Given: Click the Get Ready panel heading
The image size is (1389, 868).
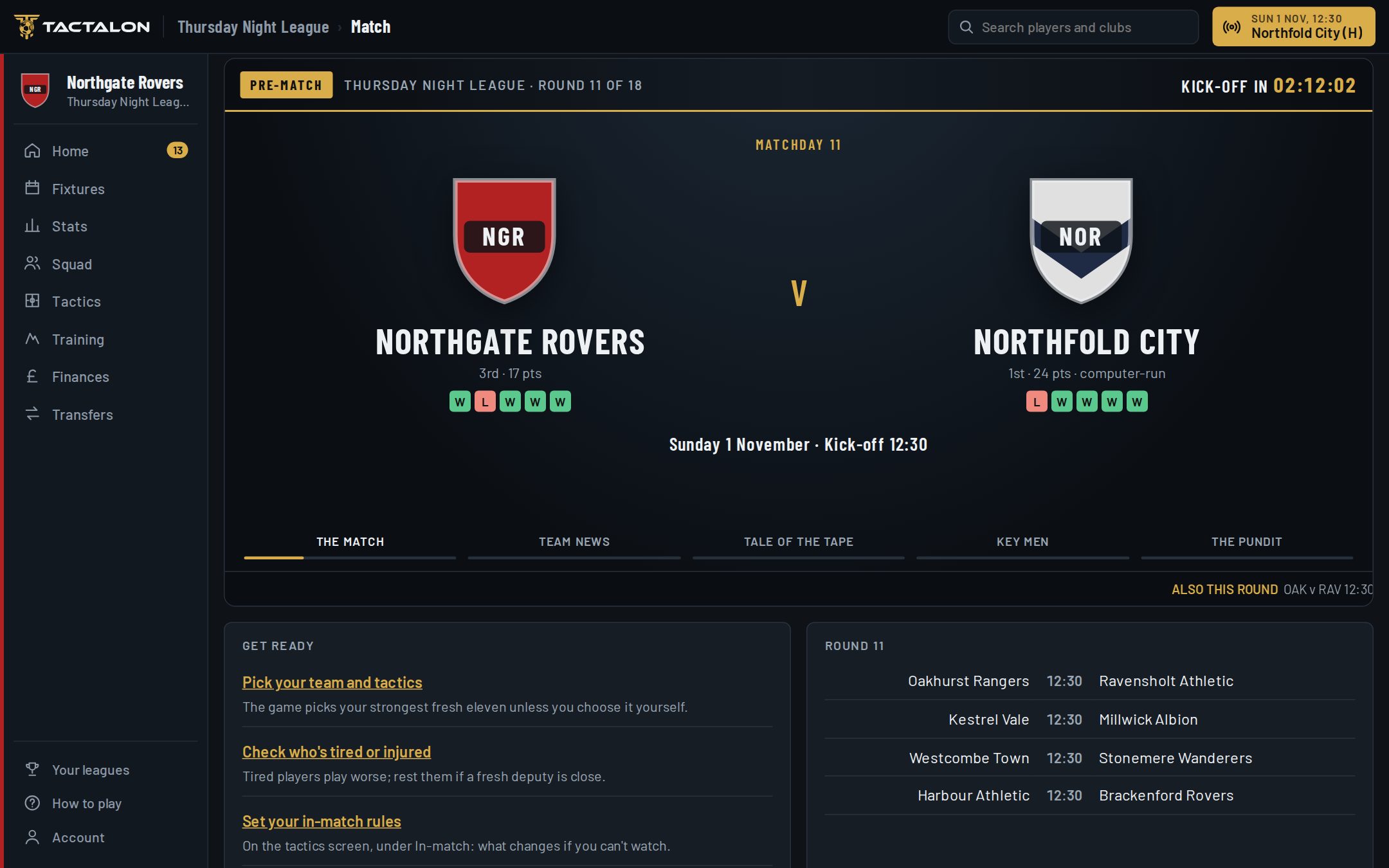Looking at the screenshot, I should 278,646.
